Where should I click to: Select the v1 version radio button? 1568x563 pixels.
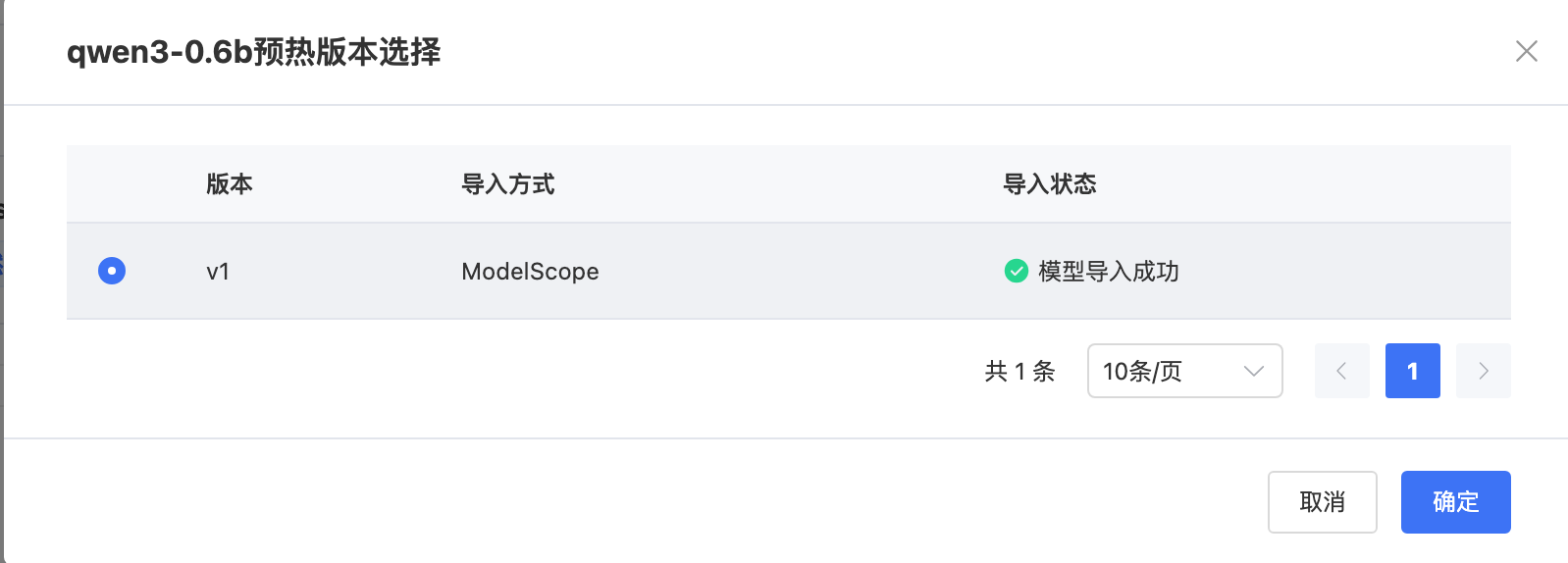point(112,271)
